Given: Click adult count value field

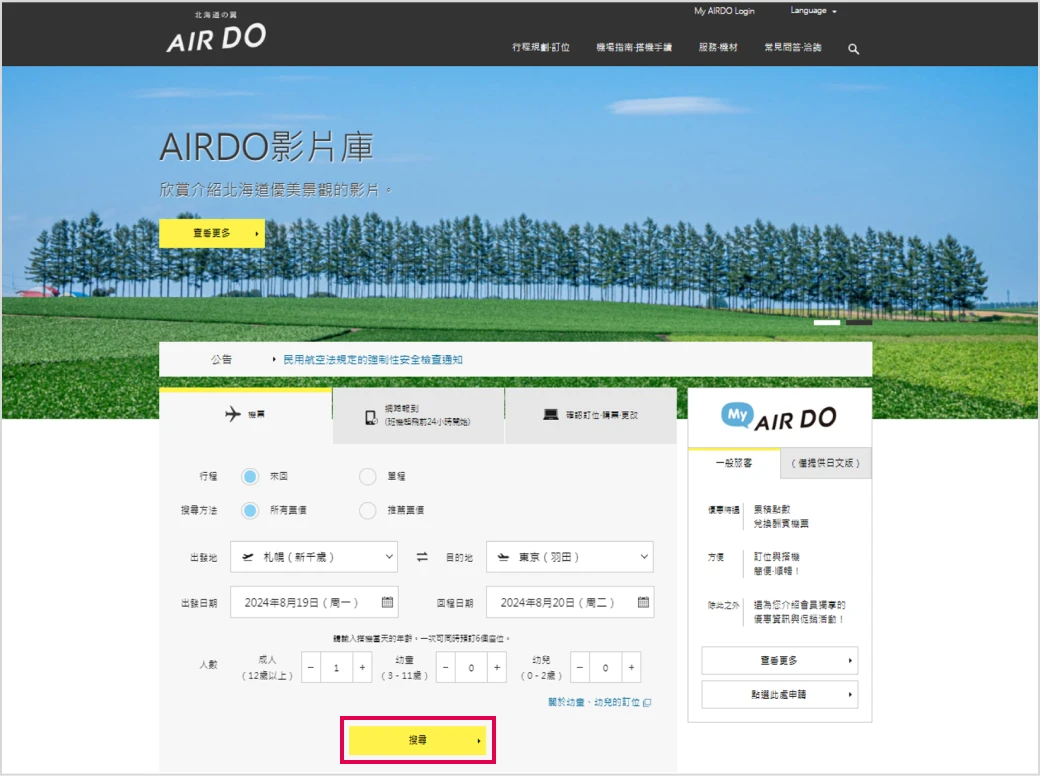Looking at the screenshot, I should click(x=336, y=667).
